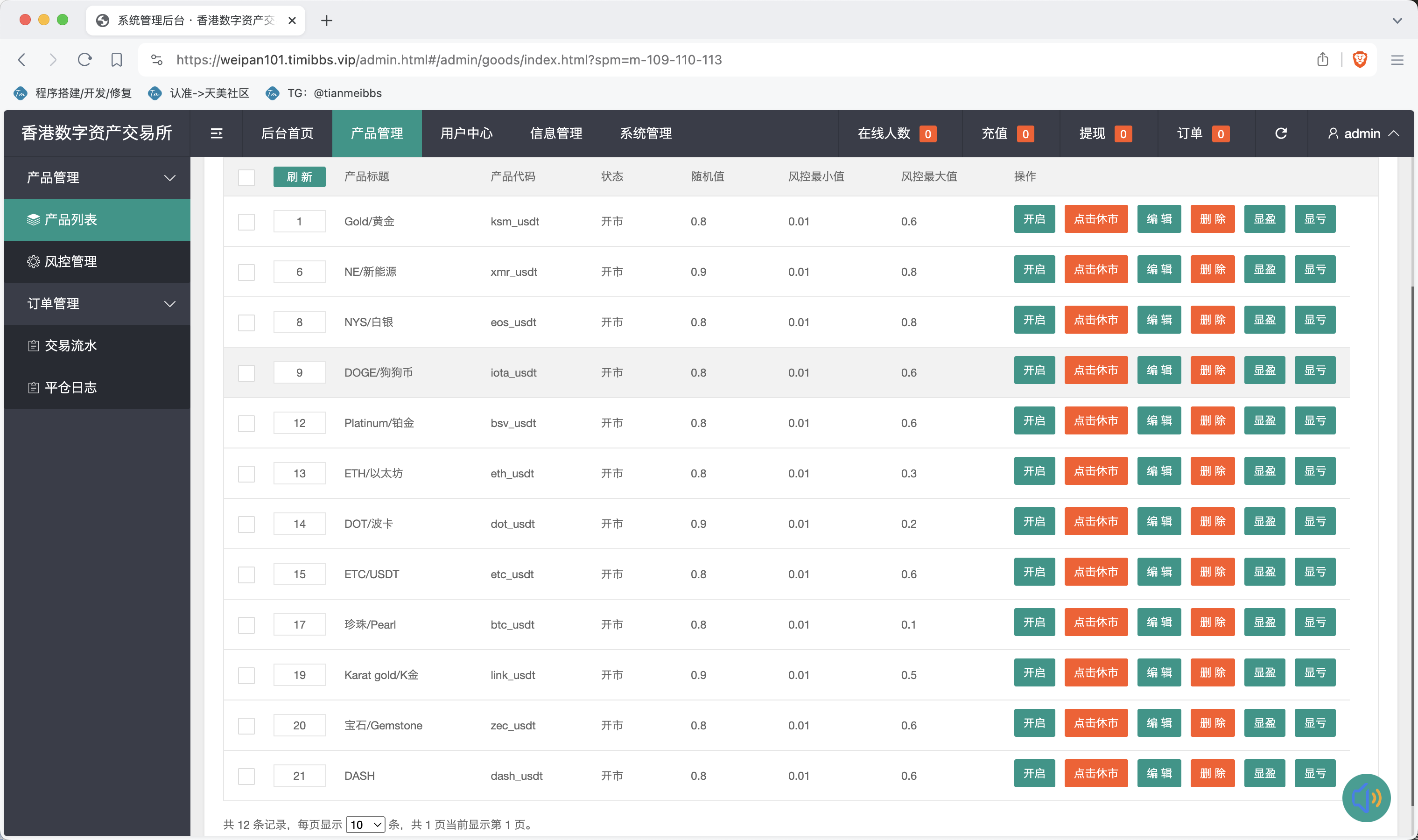Click the share icon in address bar
The height and width of the screenshot is (840, 1418).
[1322, 59]
